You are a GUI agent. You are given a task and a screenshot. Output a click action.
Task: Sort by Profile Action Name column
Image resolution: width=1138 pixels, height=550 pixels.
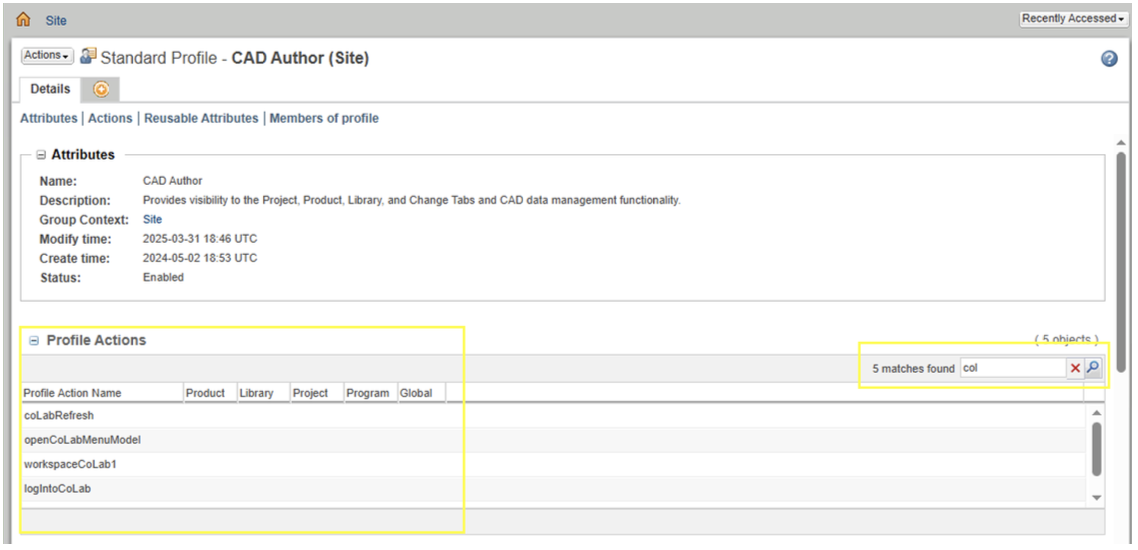[x=102, y=393]
